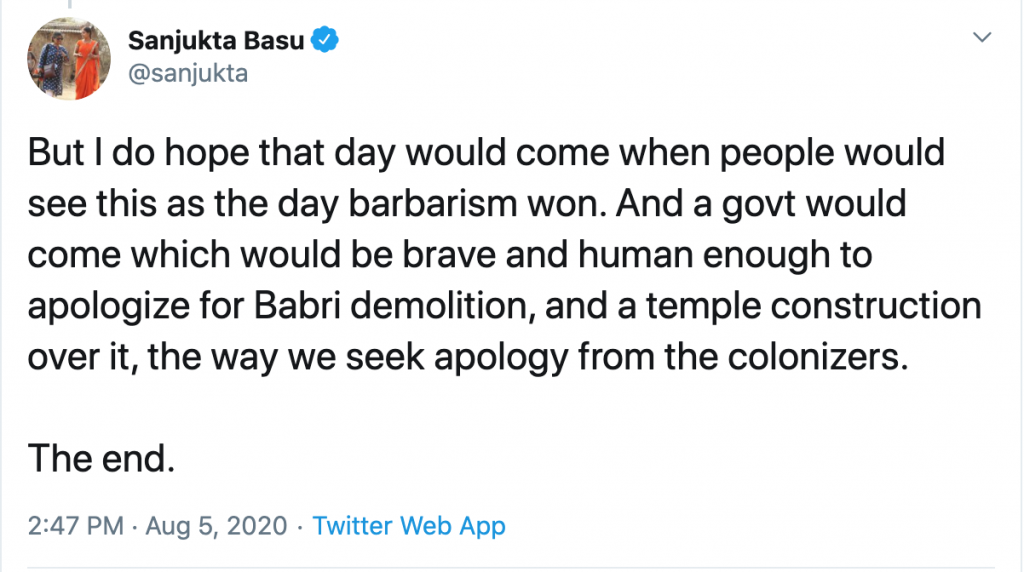Screen dimensions: 1024x572
Task: Click the Twitter Web App source link
Action: [x=409, y=525]
